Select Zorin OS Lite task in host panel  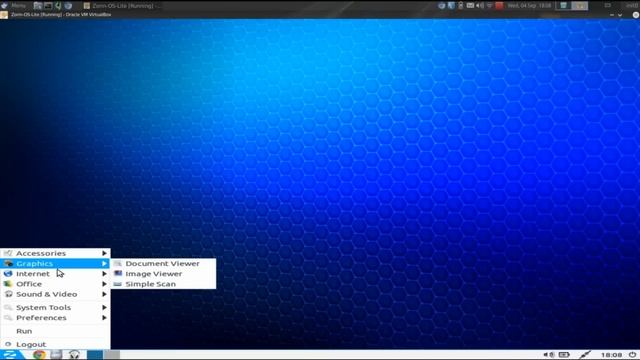[x=122, y=6]
